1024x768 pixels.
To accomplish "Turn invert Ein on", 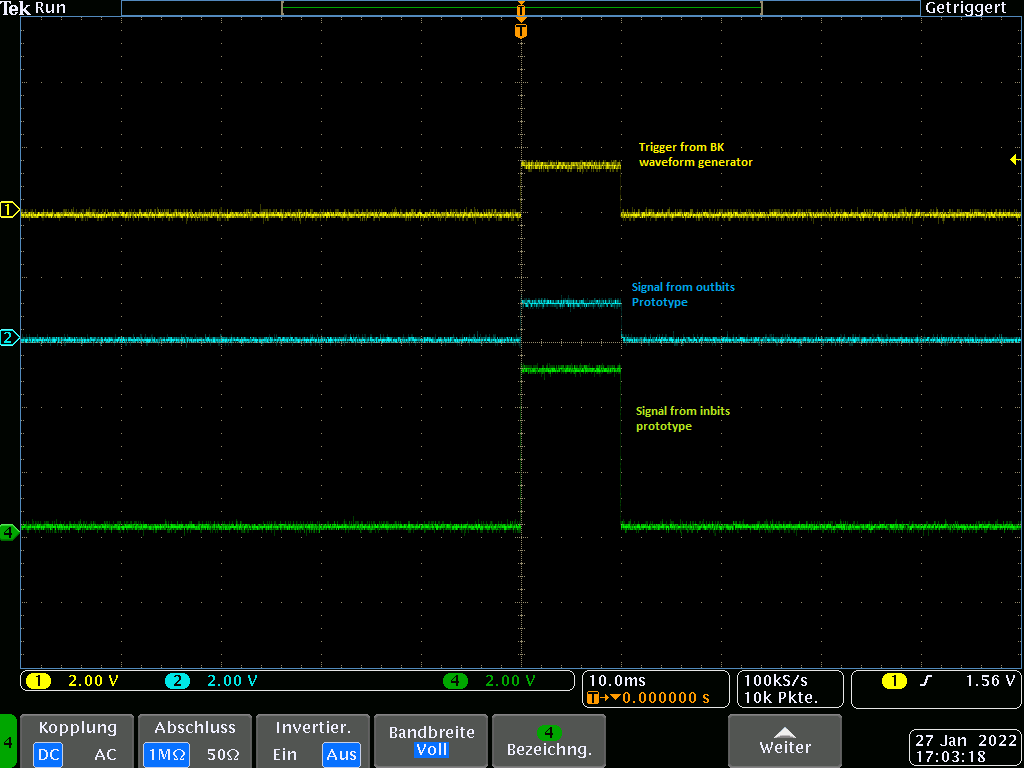I will click(284, 755).
